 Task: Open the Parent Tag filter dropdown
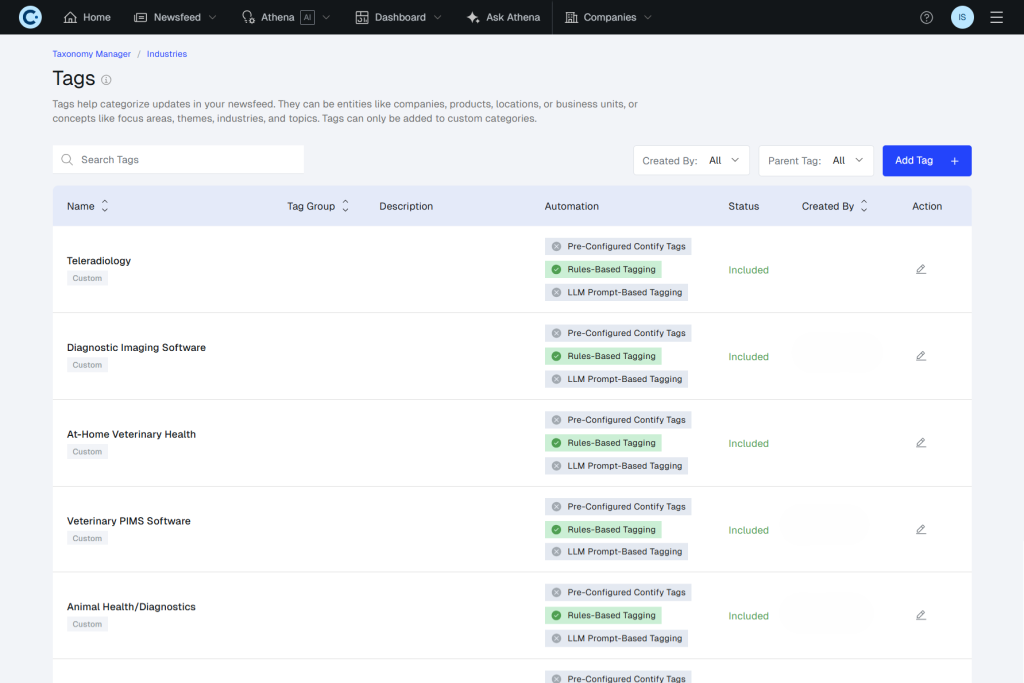850,160
